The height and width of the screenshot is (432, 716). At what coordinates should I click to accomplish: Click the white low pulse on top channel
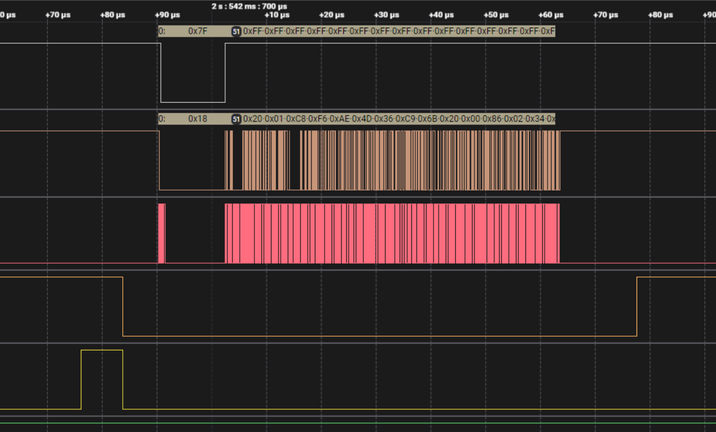tap(193, 100)
